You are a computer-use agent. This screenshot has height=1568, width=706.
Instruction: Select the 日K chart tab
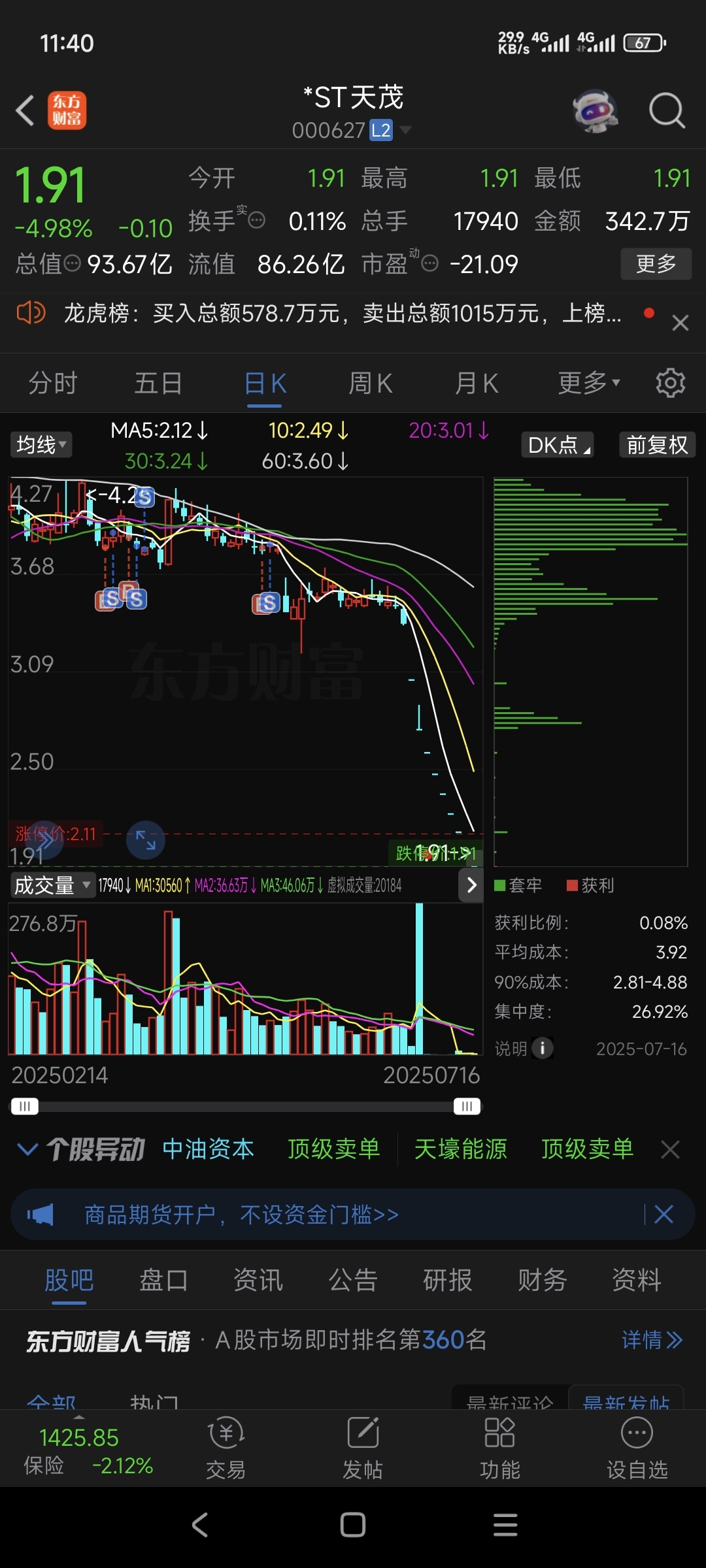[x=265, y=383]
